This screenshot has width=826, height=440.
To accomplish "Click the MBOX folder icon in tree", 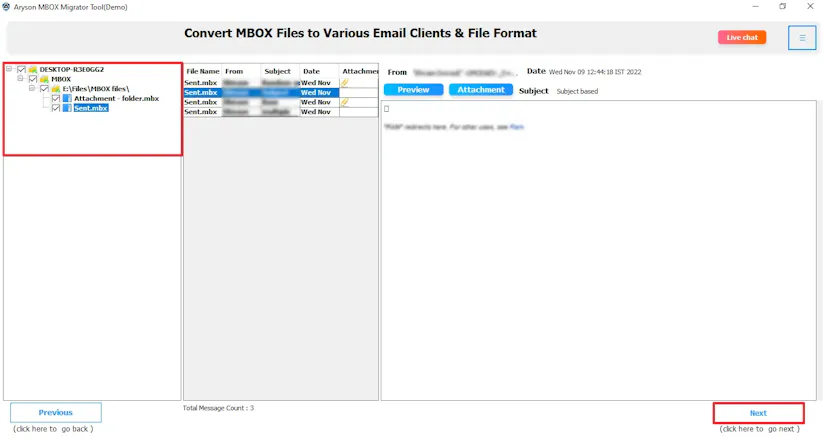I will point(44,79).
